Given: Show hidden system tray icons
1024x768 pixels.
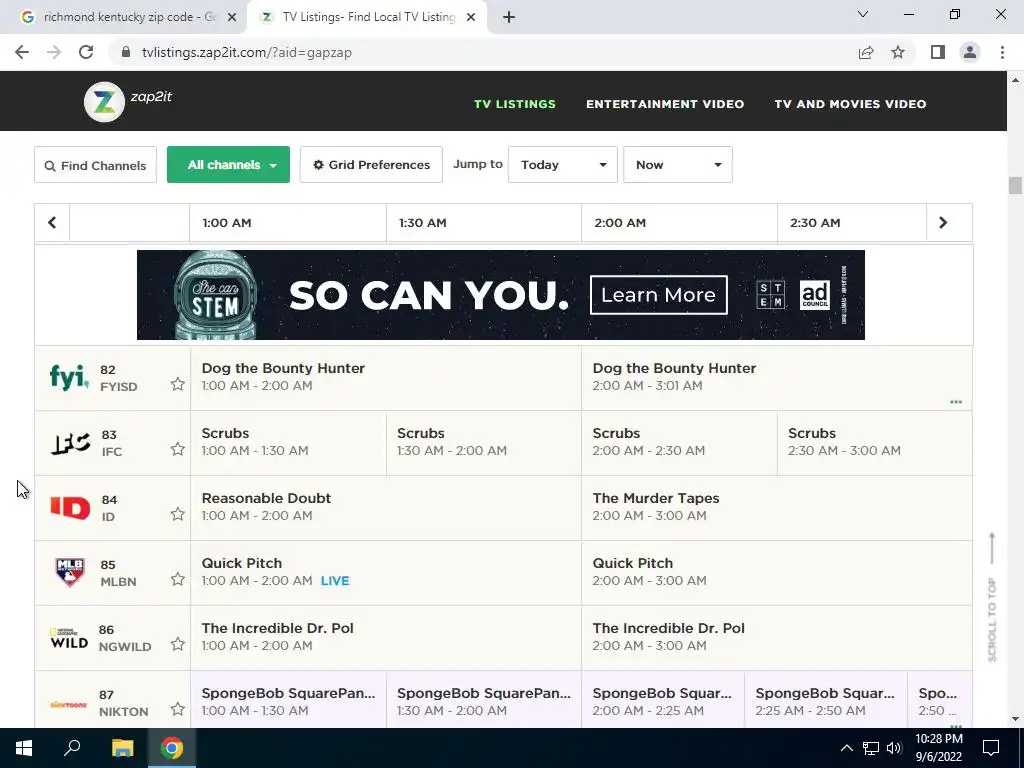Looking at the screenshot, I should point(846,748).
